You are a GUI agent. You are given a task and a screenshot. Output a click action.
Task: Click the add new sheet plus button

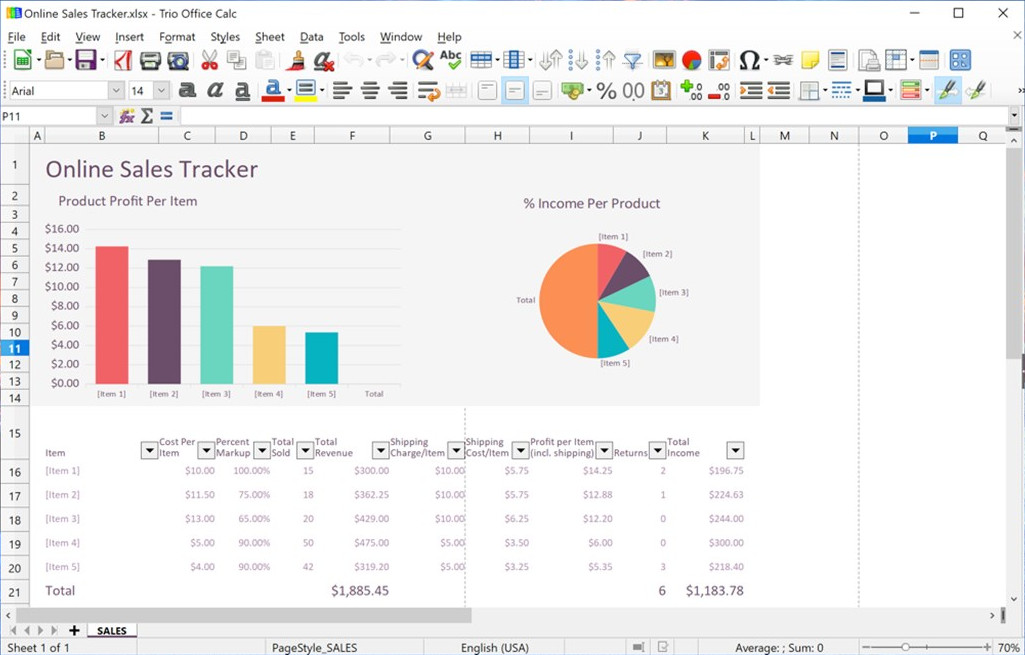click(74, 631)
